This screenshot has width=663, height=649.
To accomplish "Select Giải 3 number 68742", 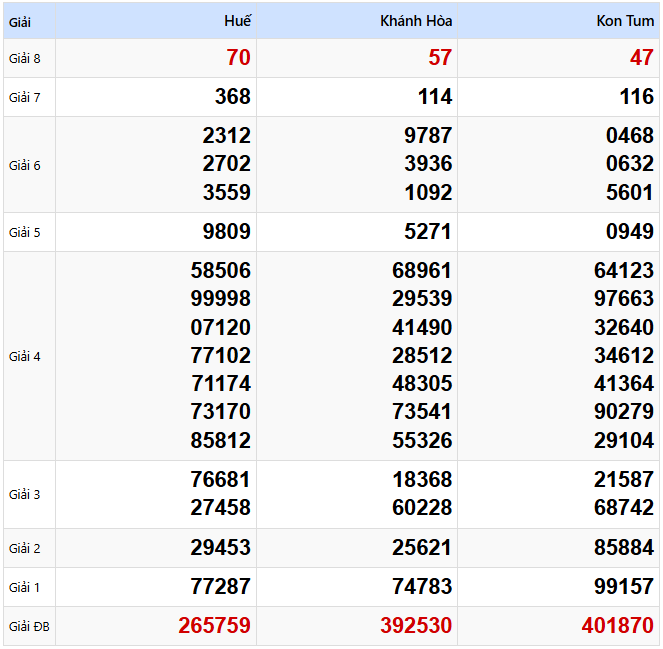I will [623, 508].
